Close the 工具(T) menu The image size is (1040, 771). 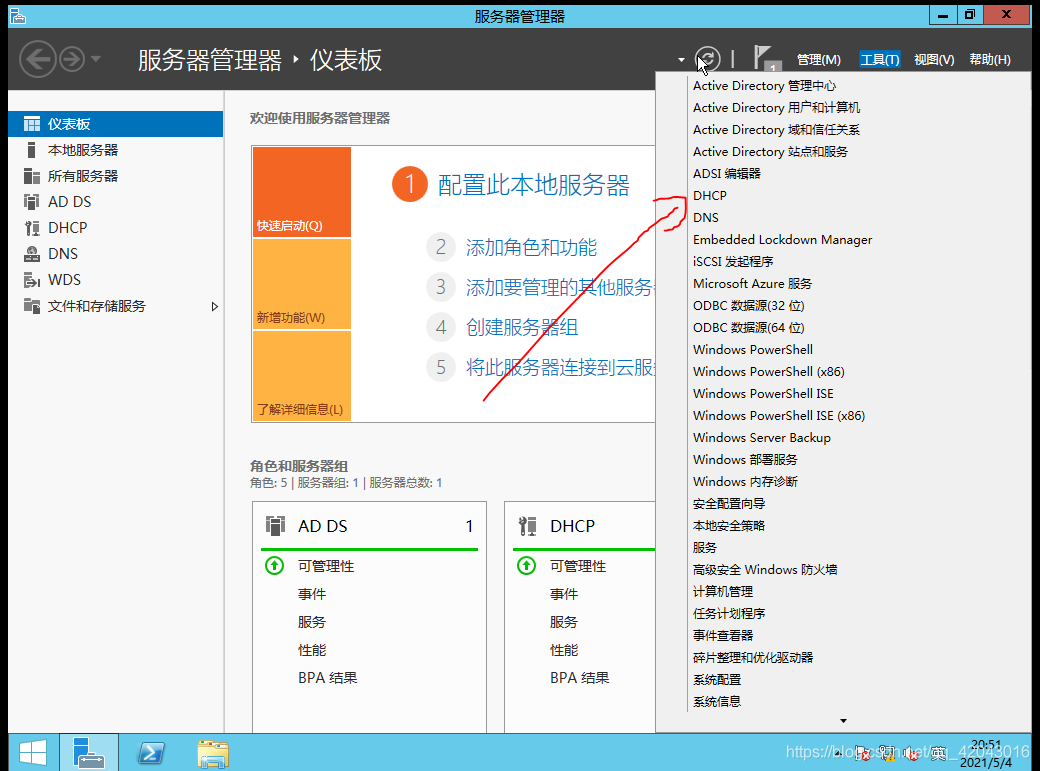(x=879, y=60)
